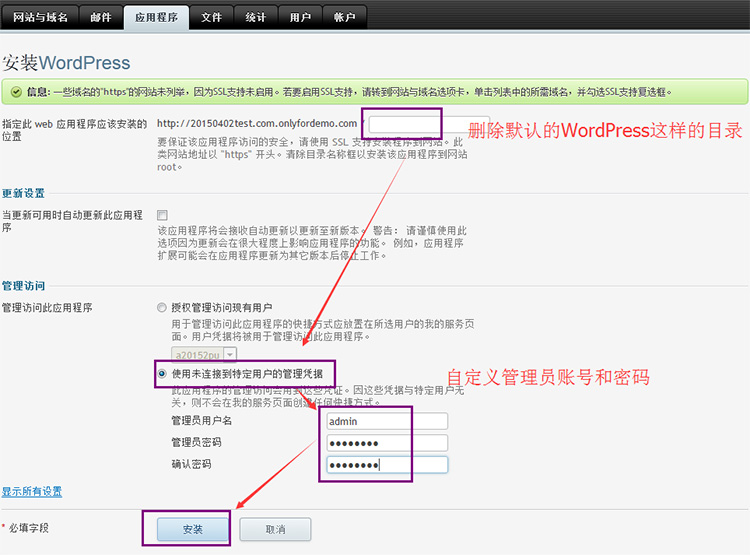Go to the 统计 tab

click(x=255, y=17)
